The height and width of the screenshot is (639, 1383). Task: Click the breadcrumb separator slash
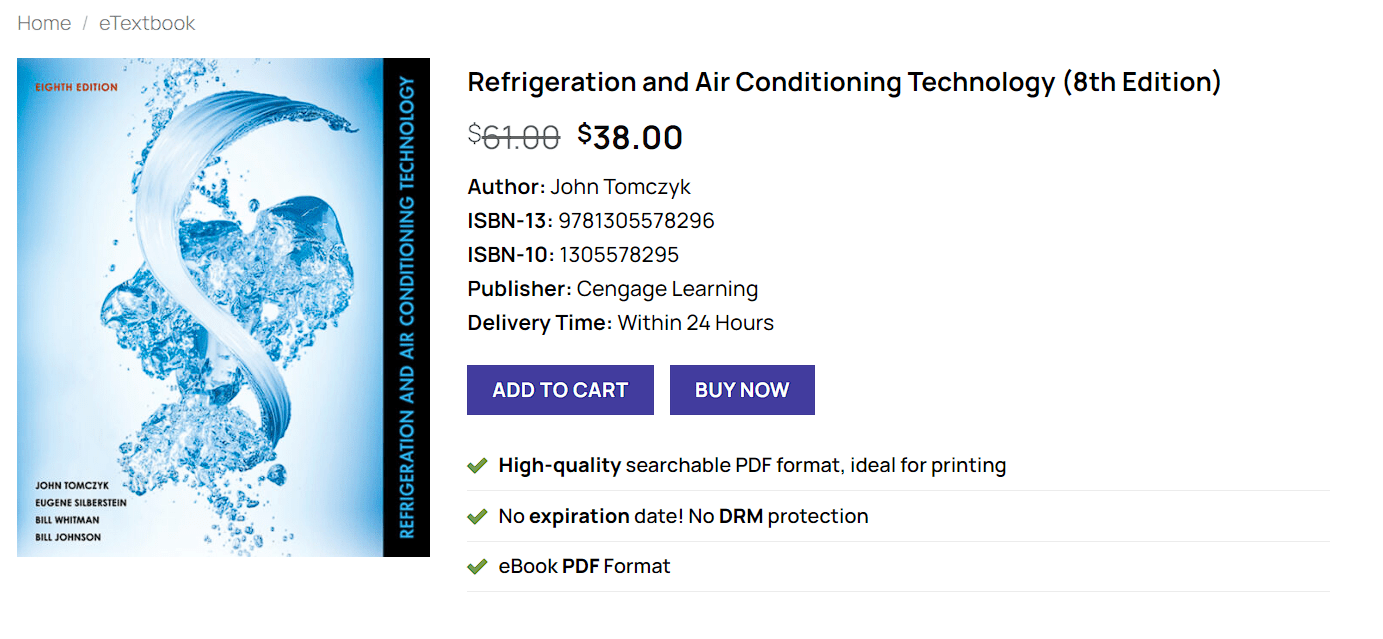pos(85,23)
